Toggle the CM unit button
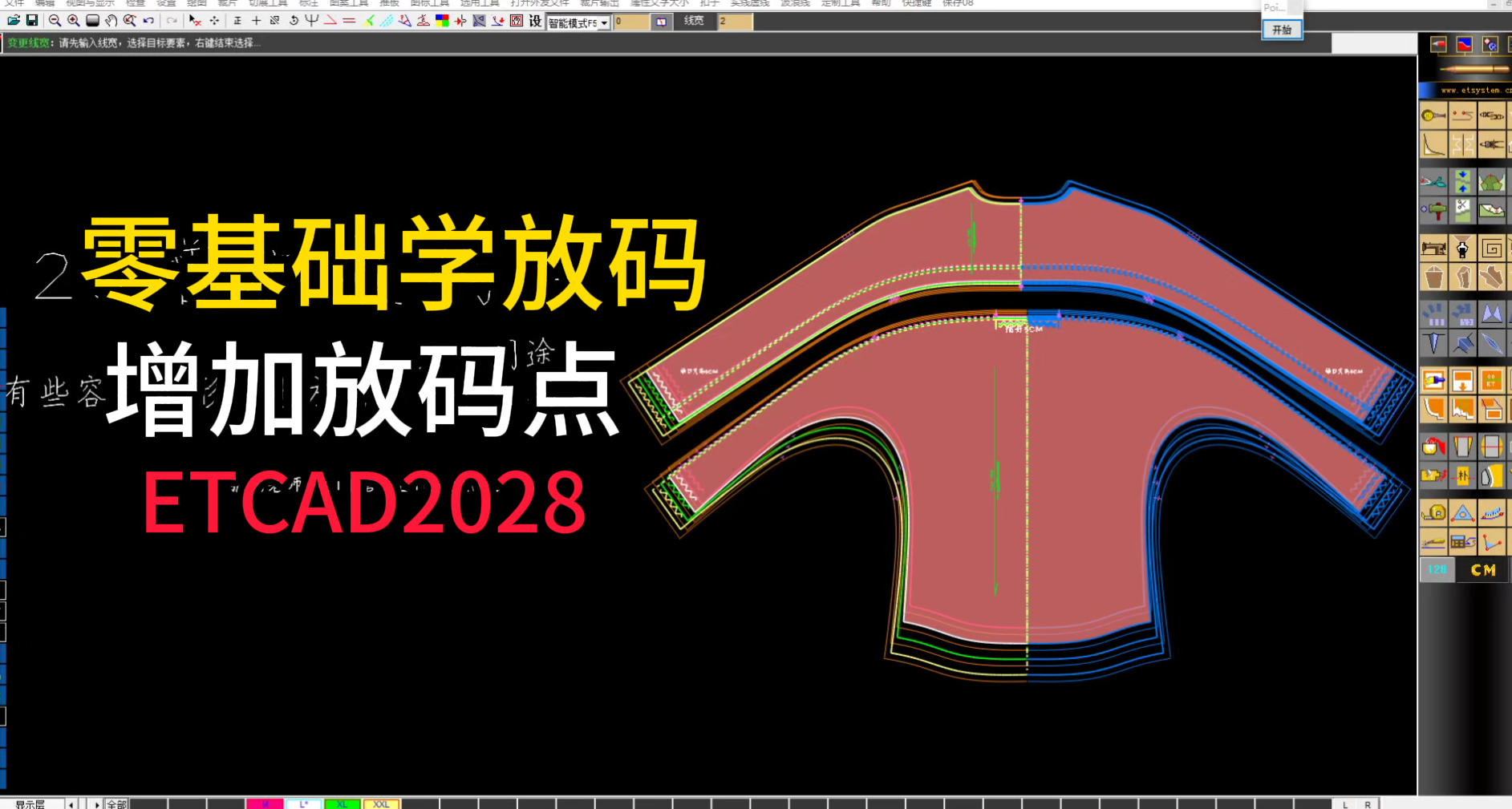This screenshot has height=809, width=1512. [x=1483, y=570]
